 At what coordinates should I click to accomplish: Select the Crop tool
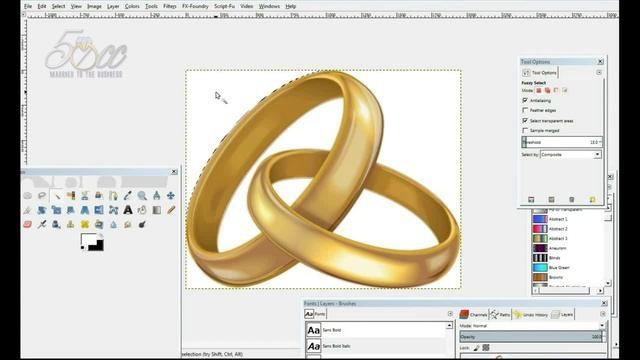27,210
